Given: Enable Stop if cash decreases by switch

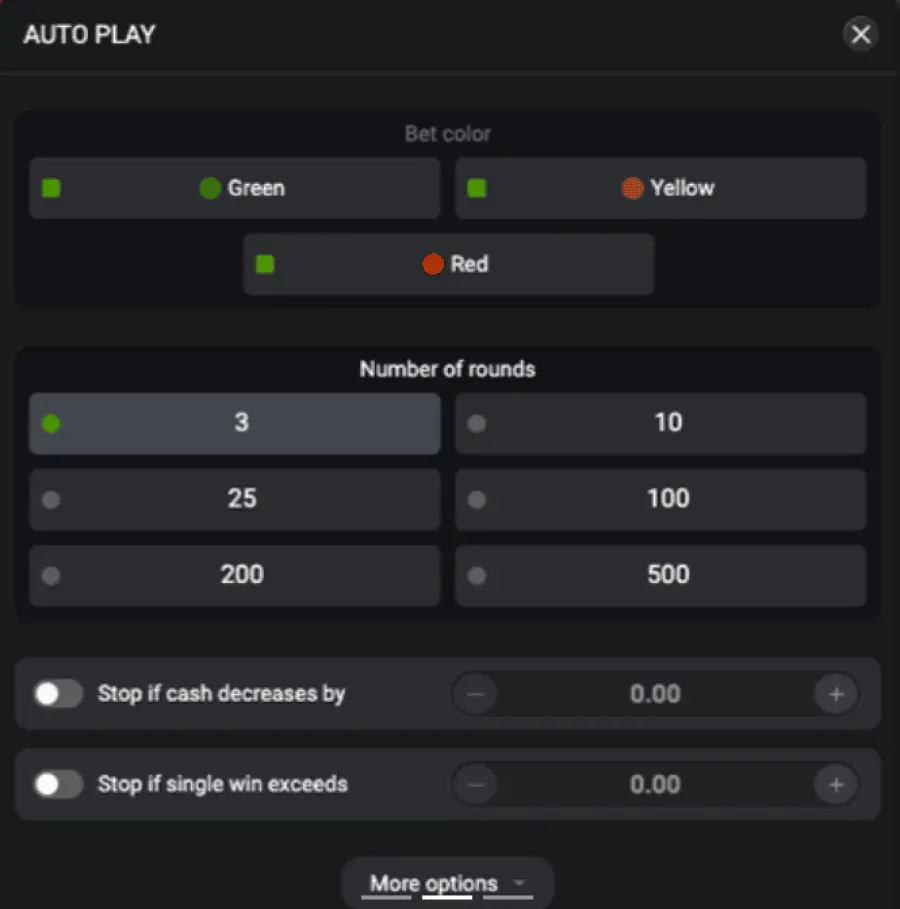Looking at the screenshot, I should 58,693.
